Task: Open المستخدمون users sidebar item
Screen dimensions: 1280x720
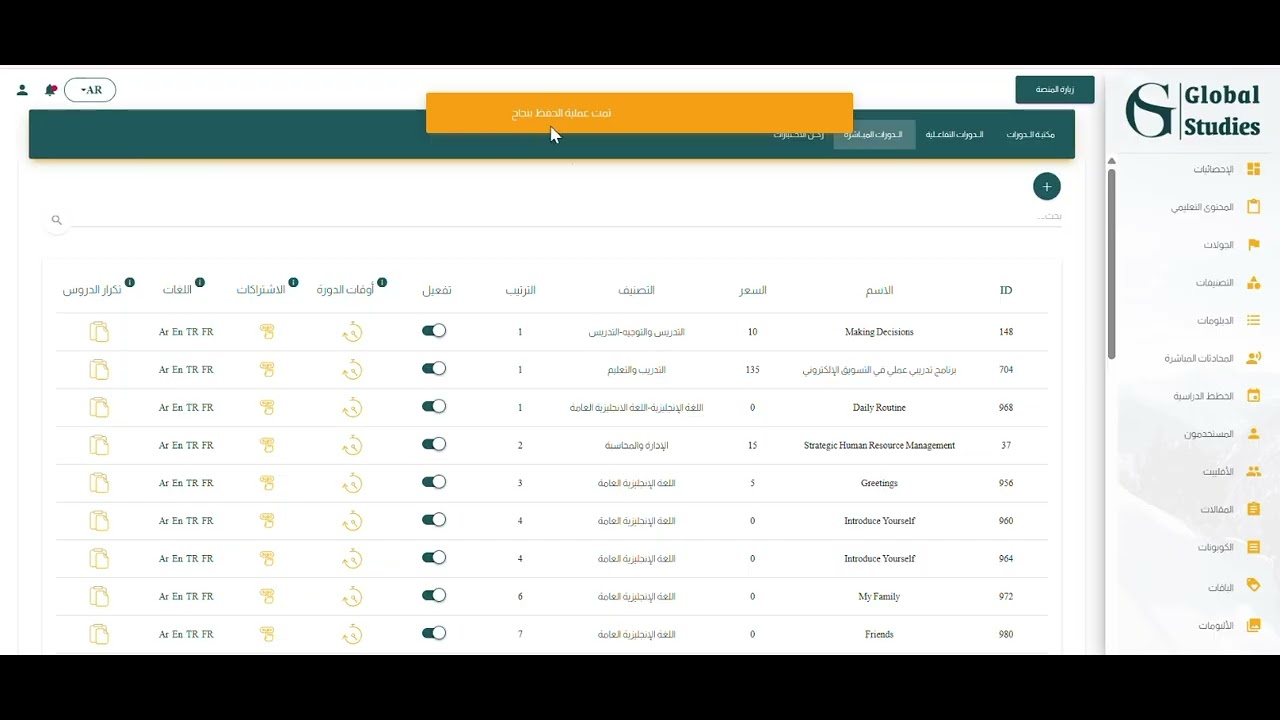Action: [x=1223, y=434]
